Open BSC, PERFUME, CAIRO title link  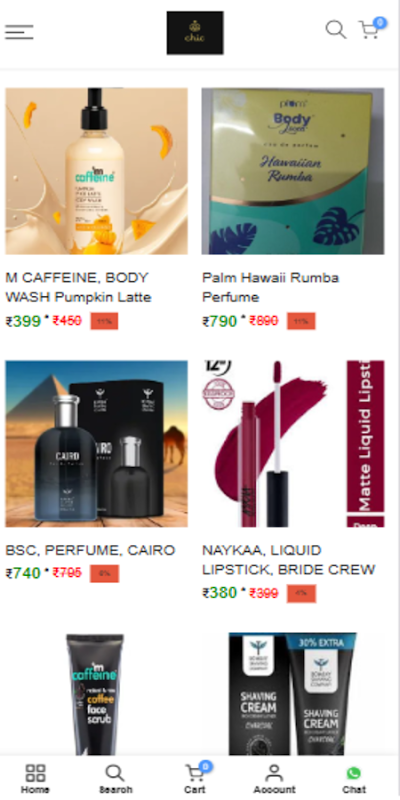pos(90,551)
